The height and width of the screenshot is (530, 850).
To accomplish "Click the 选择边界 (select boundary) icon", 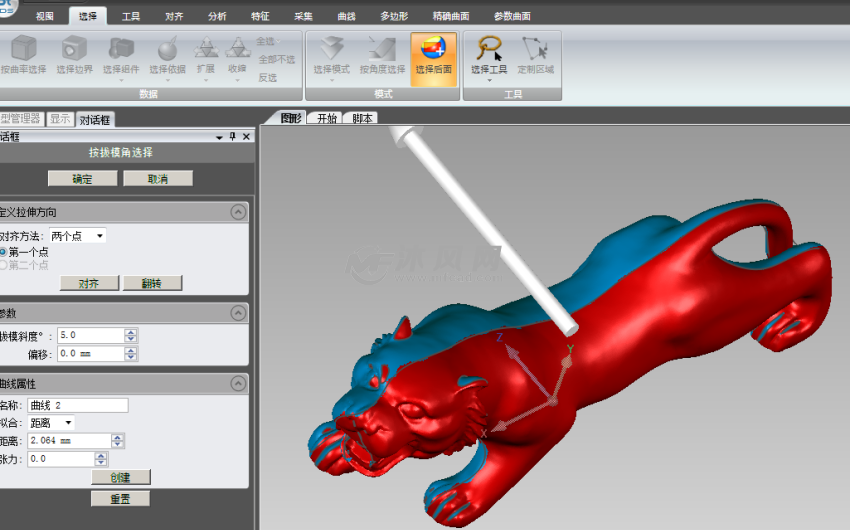I will pos(73,49).
